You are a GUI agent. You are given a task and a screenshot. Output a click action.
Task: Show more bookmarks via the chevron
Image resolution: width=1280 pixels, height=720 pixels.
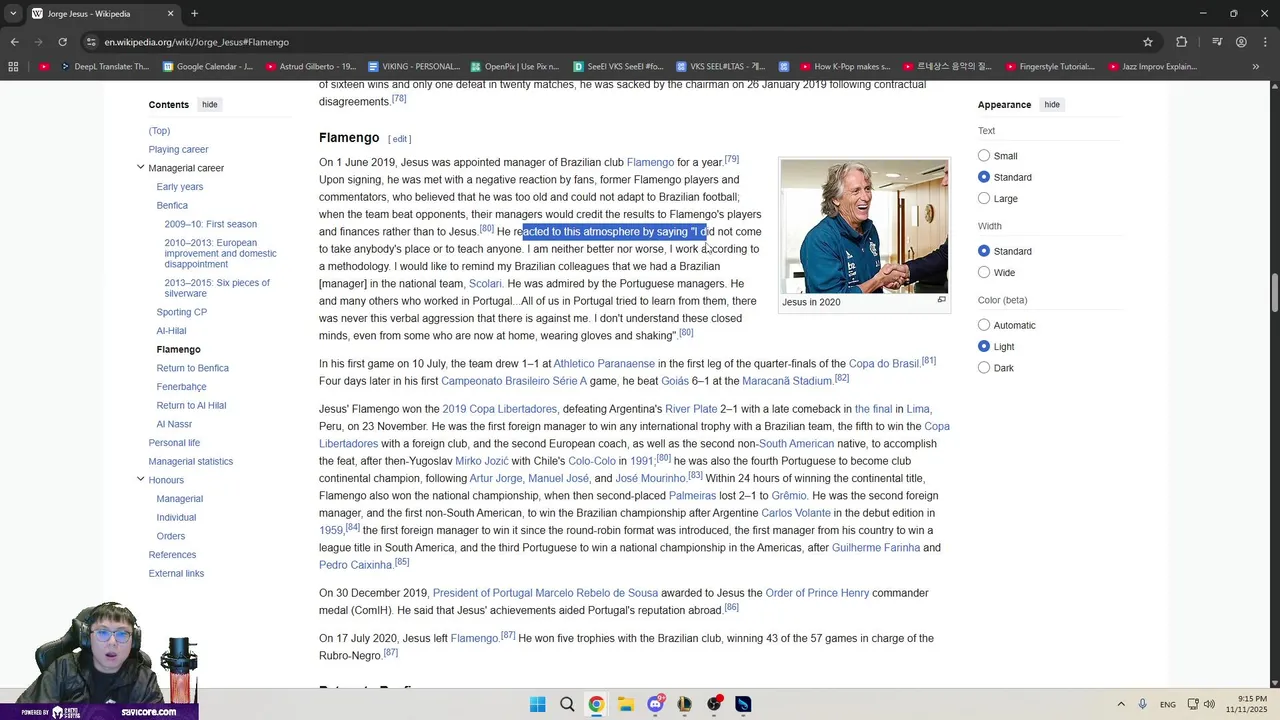tap(1256, 67)
